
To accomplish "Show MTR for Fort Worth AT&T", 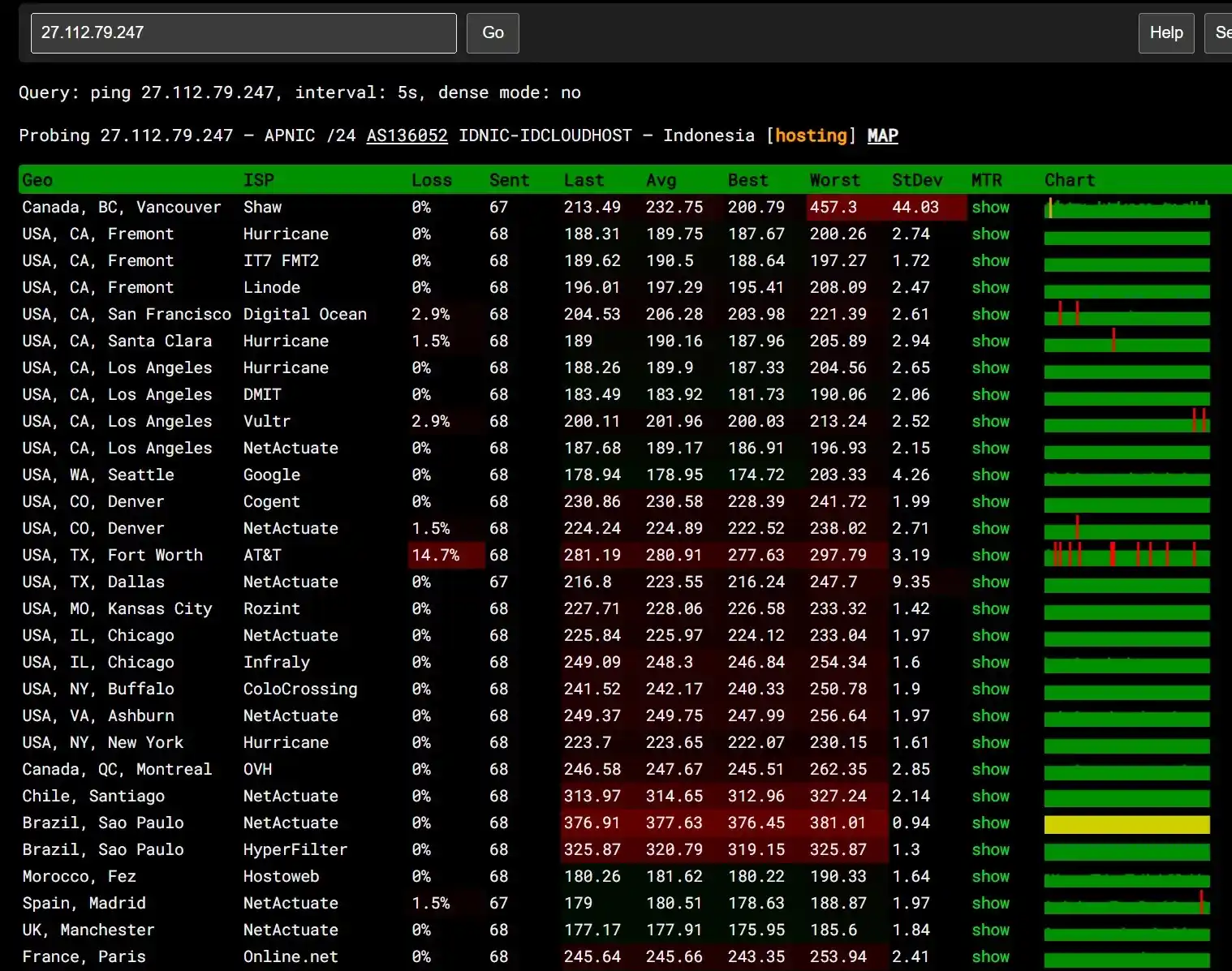I will click(x=991, y=556).
